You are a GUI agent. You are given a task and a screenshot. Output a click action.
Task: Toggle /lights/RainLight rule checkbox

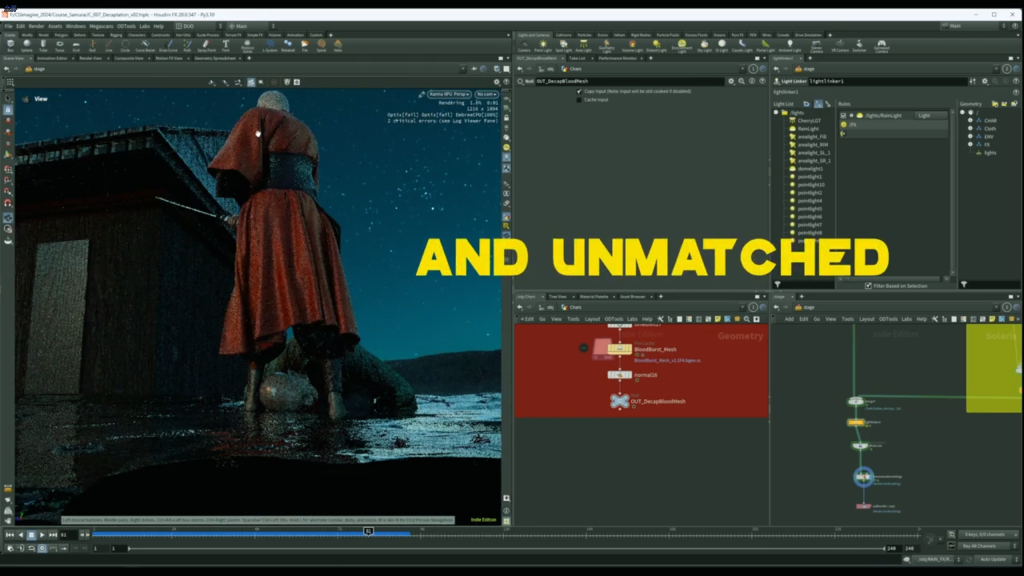pos(843,116)
